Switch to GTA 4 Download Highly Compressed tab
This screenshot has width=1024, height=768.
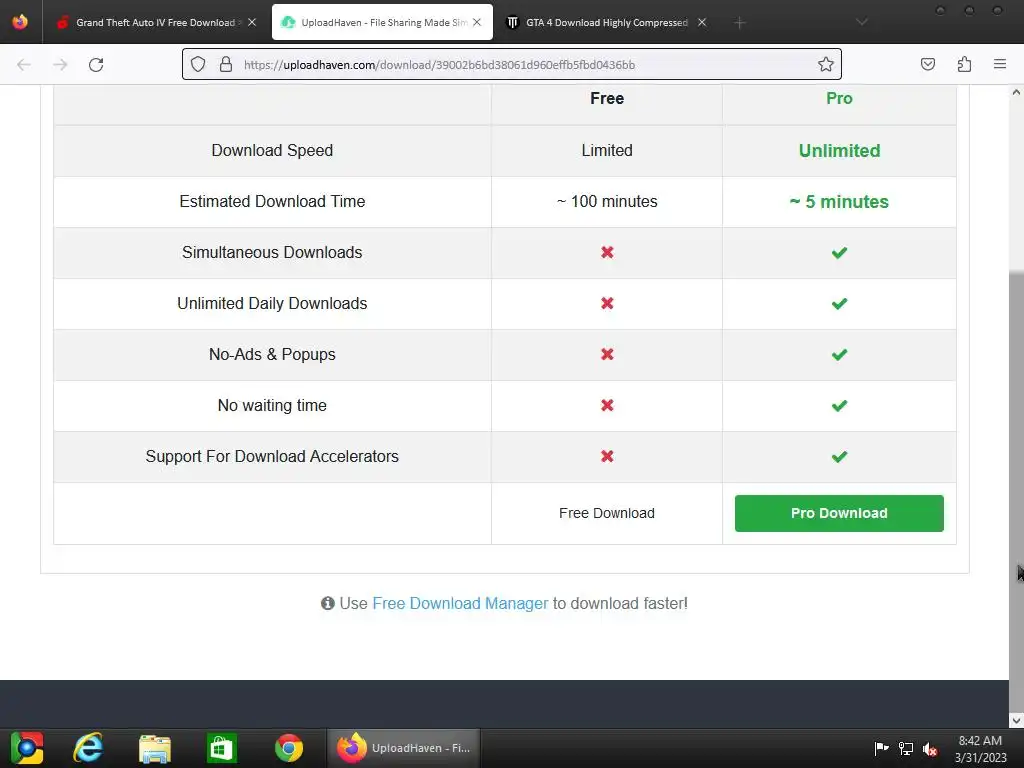pos(607,22)
